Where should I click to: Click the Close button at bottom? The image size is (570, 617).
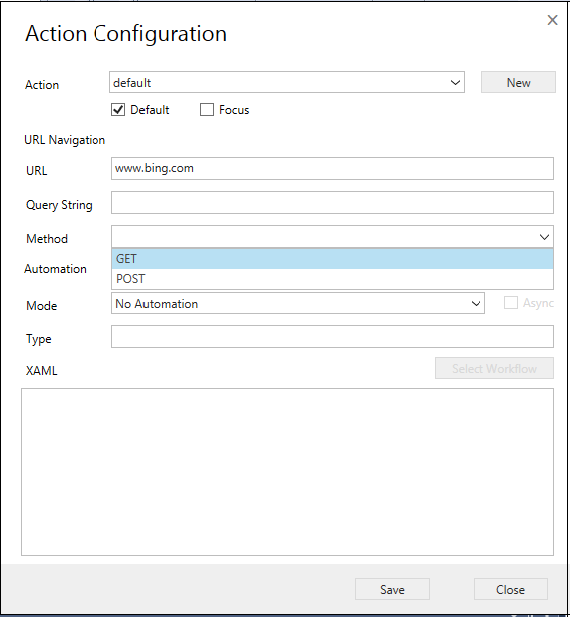coord(510,589)
